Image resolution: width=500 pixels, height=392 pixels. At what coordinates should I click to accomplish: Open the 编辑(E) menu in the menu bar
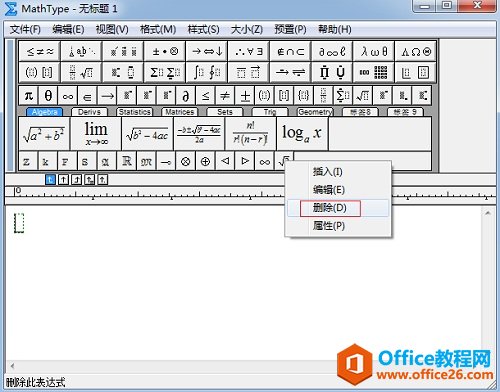pos(68,30)
